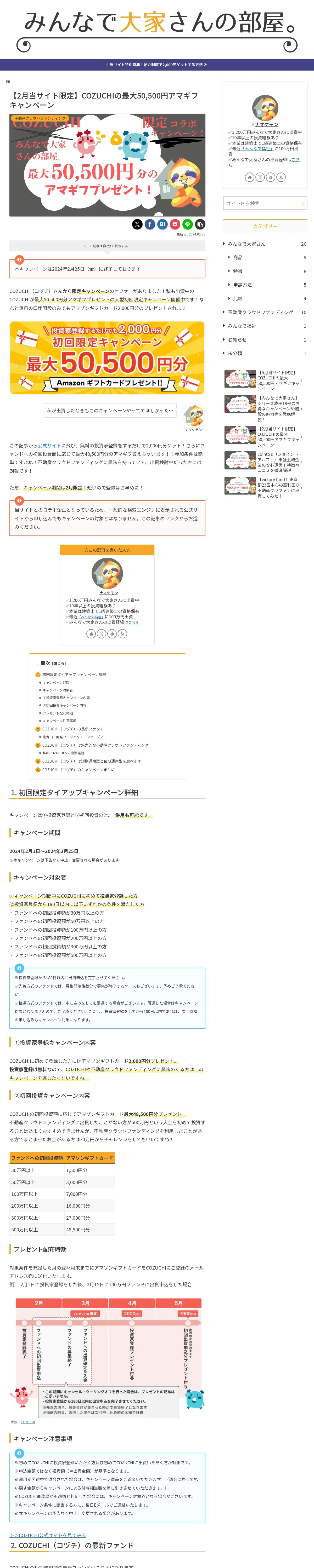Jump to キャンペーン期間 in contents
This screenshot has height=1568, width=314.
(x=56, y=682)
